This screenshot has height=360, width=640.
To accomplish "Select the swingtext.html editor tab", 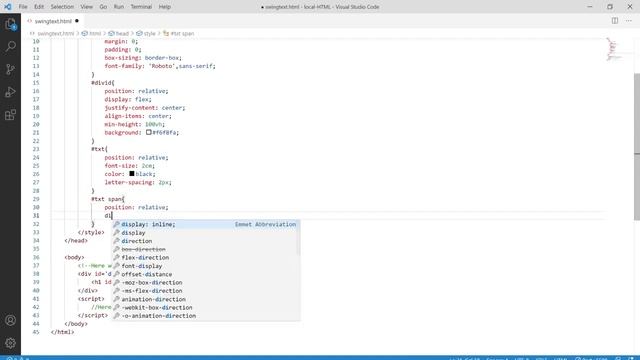I will coord(53,21).
